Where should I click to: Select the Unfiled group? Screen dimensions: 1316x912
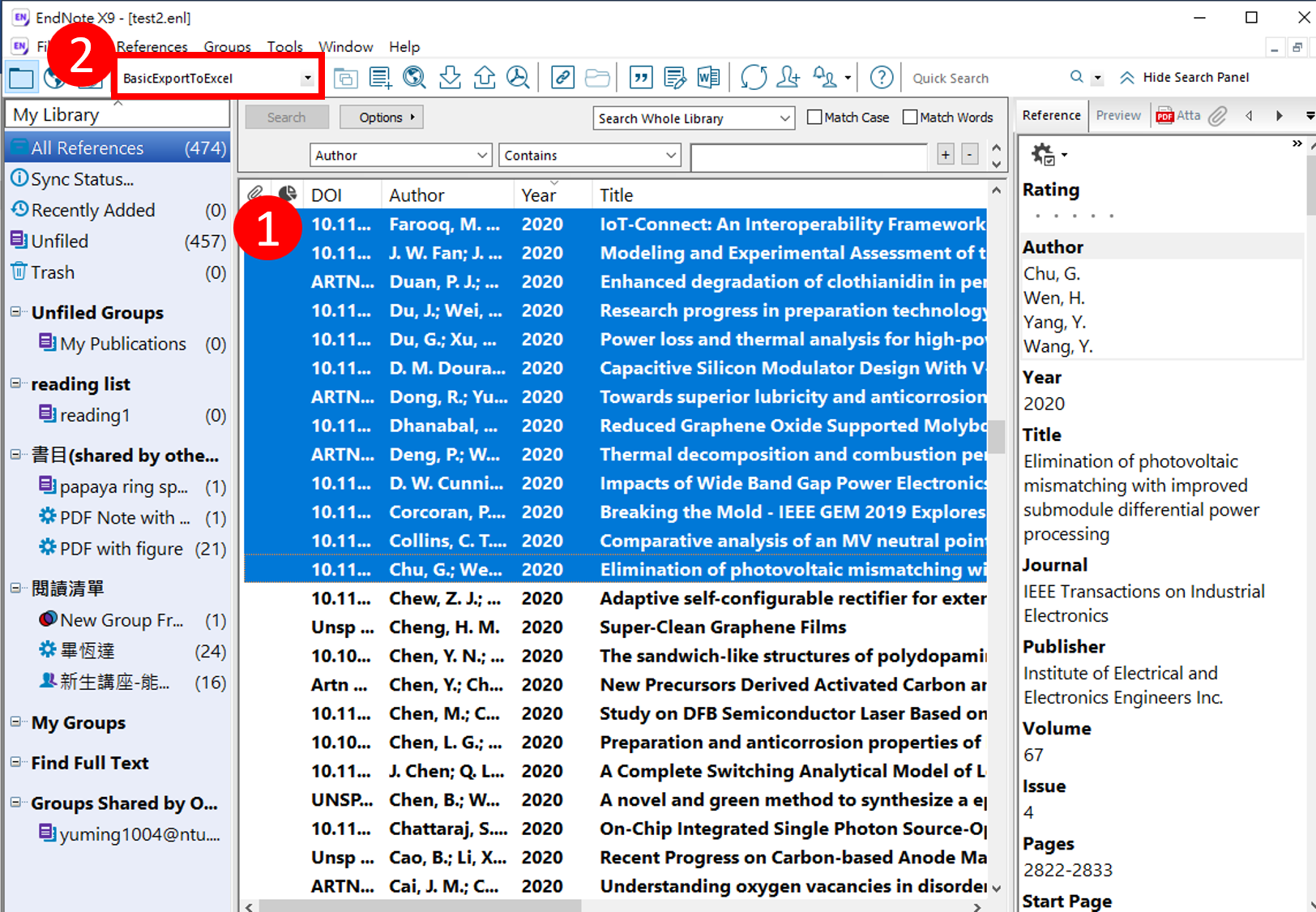tap(117, 241)
